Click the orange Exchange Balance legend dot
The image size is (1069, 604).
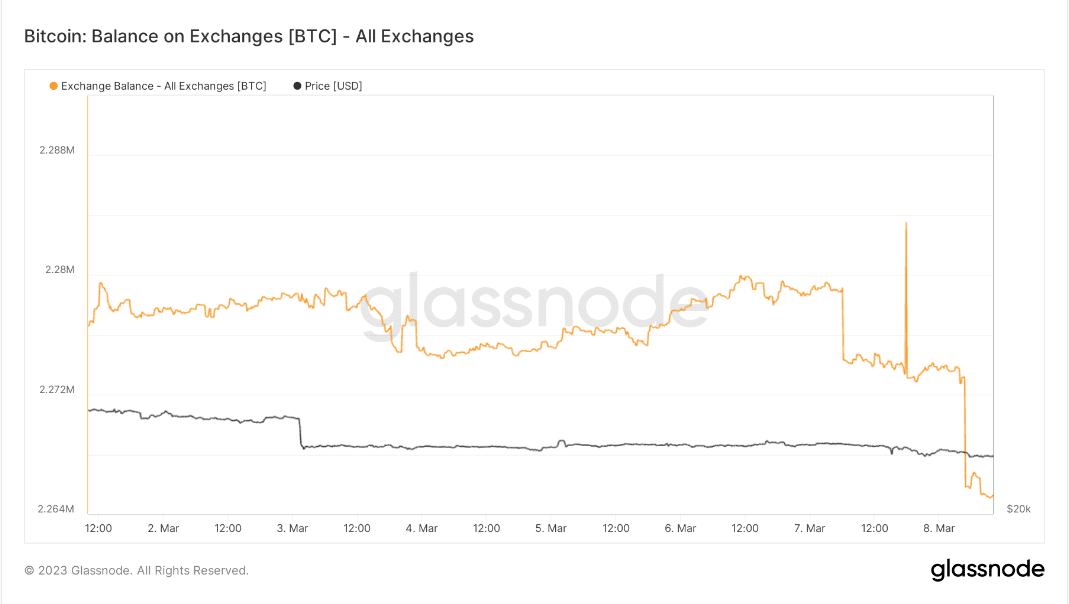(53, 86)
